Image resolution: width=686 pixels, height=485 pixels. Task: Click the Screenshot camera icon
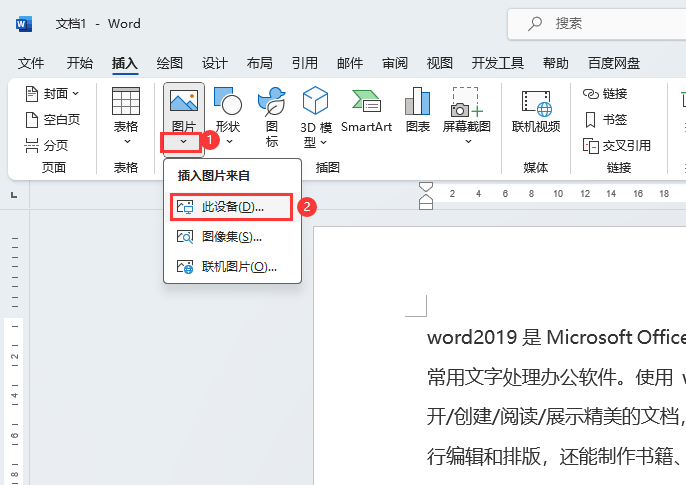(466, 102)
